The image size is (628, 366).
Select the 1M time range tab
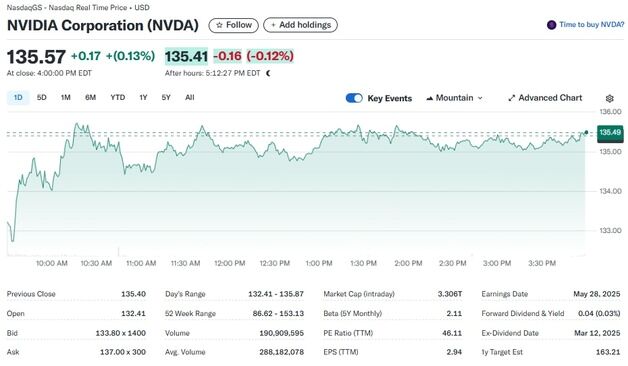(x=66, y=98)
